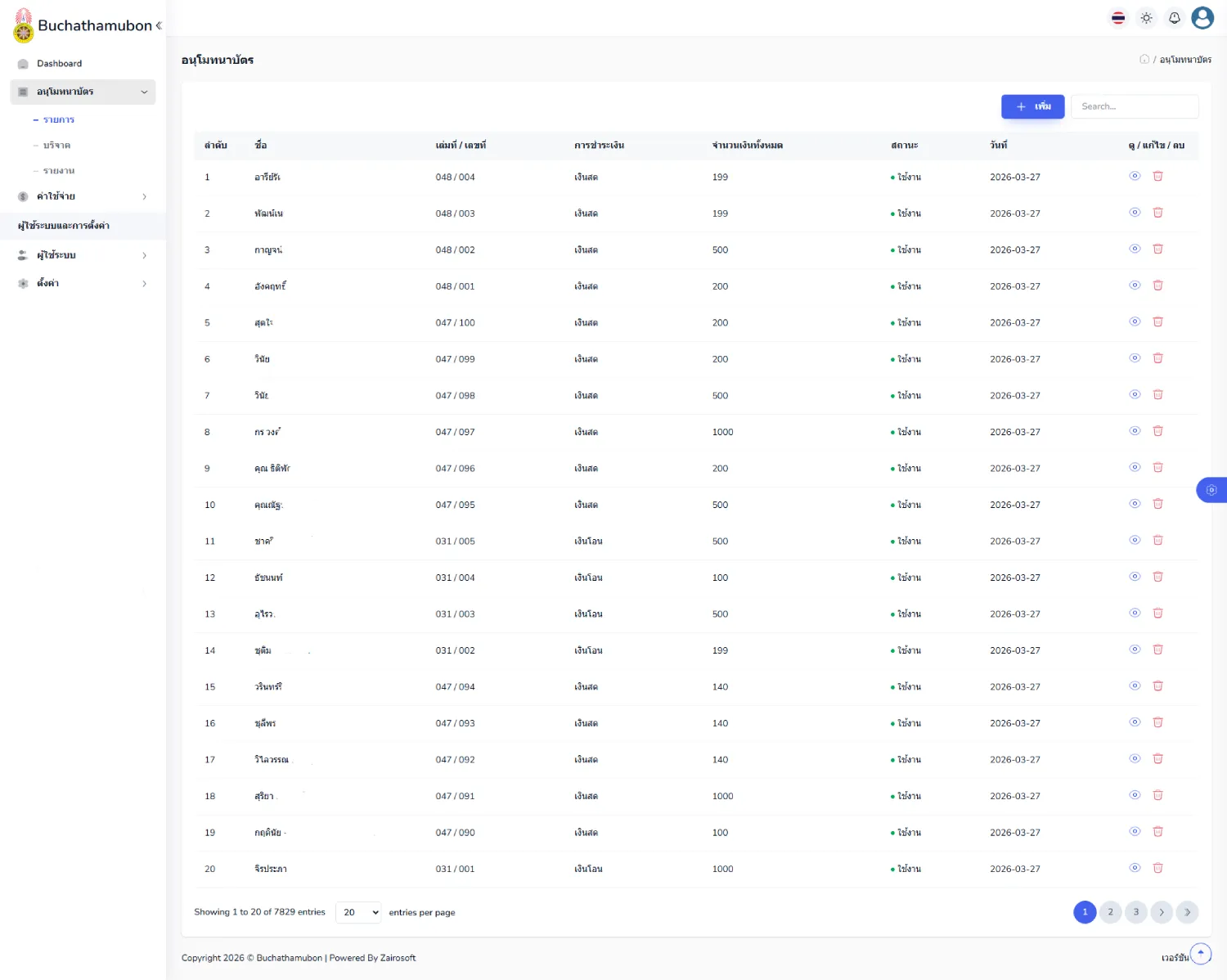Open the entries per page dropdown
The height and width of the screenshot is (980, 1227).
[358, 912]
